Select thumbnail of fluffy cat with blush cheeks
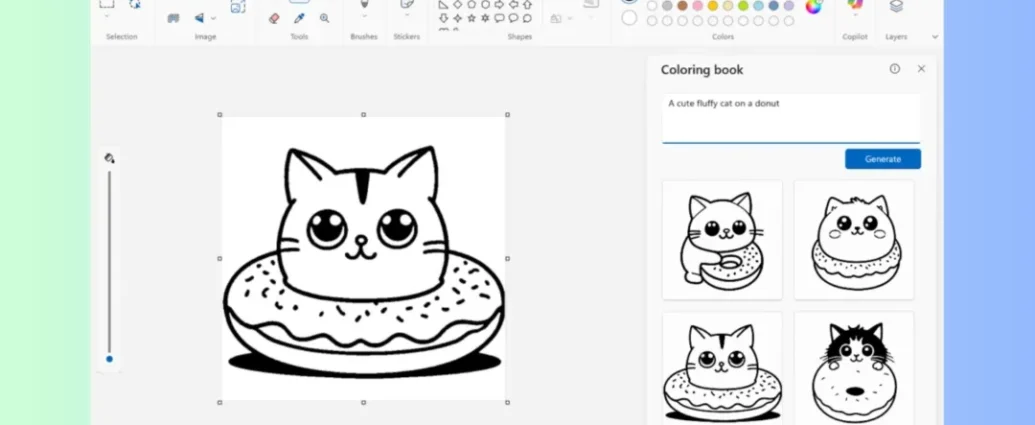 [854, 240]
